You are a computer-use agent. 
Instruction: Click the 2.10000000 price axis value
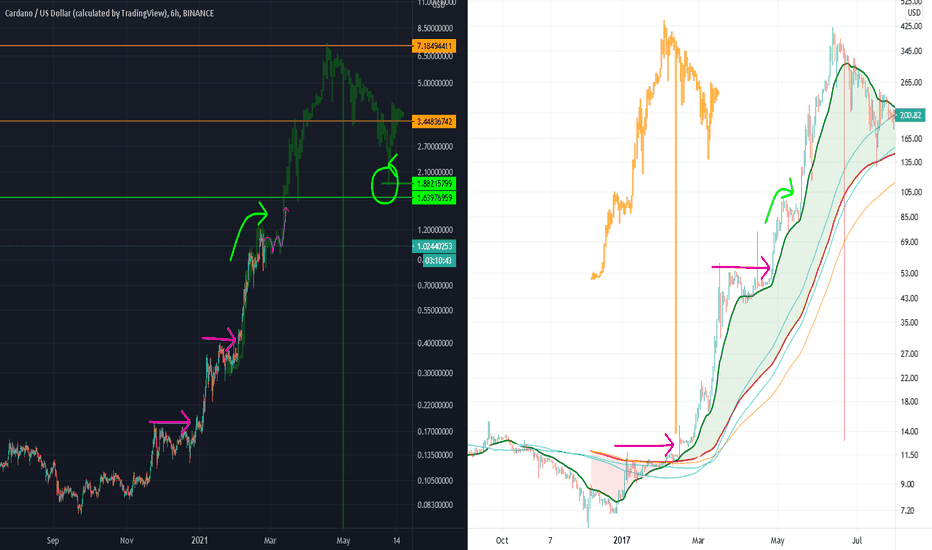pos(435,172)
